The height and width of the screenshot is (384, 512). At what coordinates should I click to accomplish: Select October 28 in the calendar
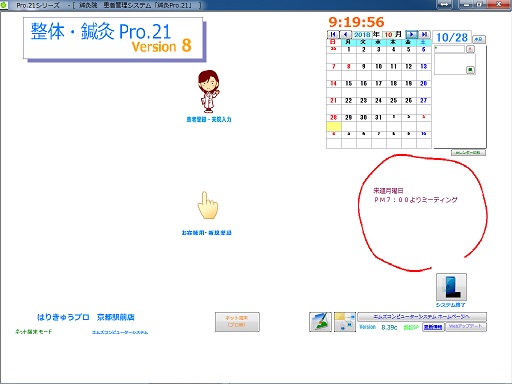334,117
